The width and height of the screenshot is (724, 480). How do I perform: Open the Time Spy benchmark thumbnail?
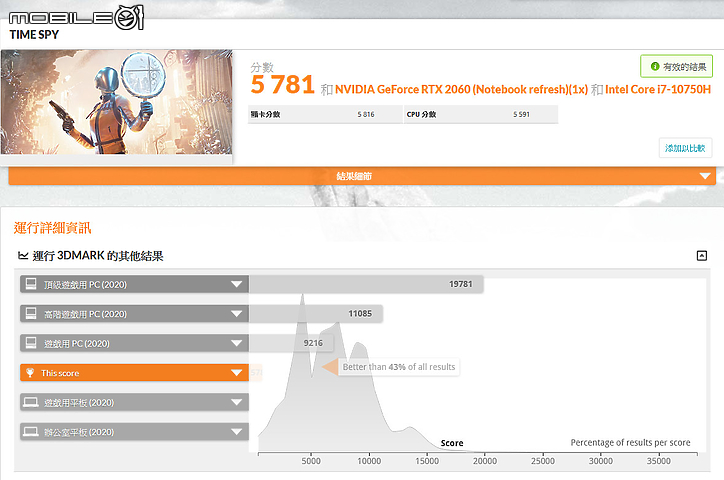coord(116,102)
